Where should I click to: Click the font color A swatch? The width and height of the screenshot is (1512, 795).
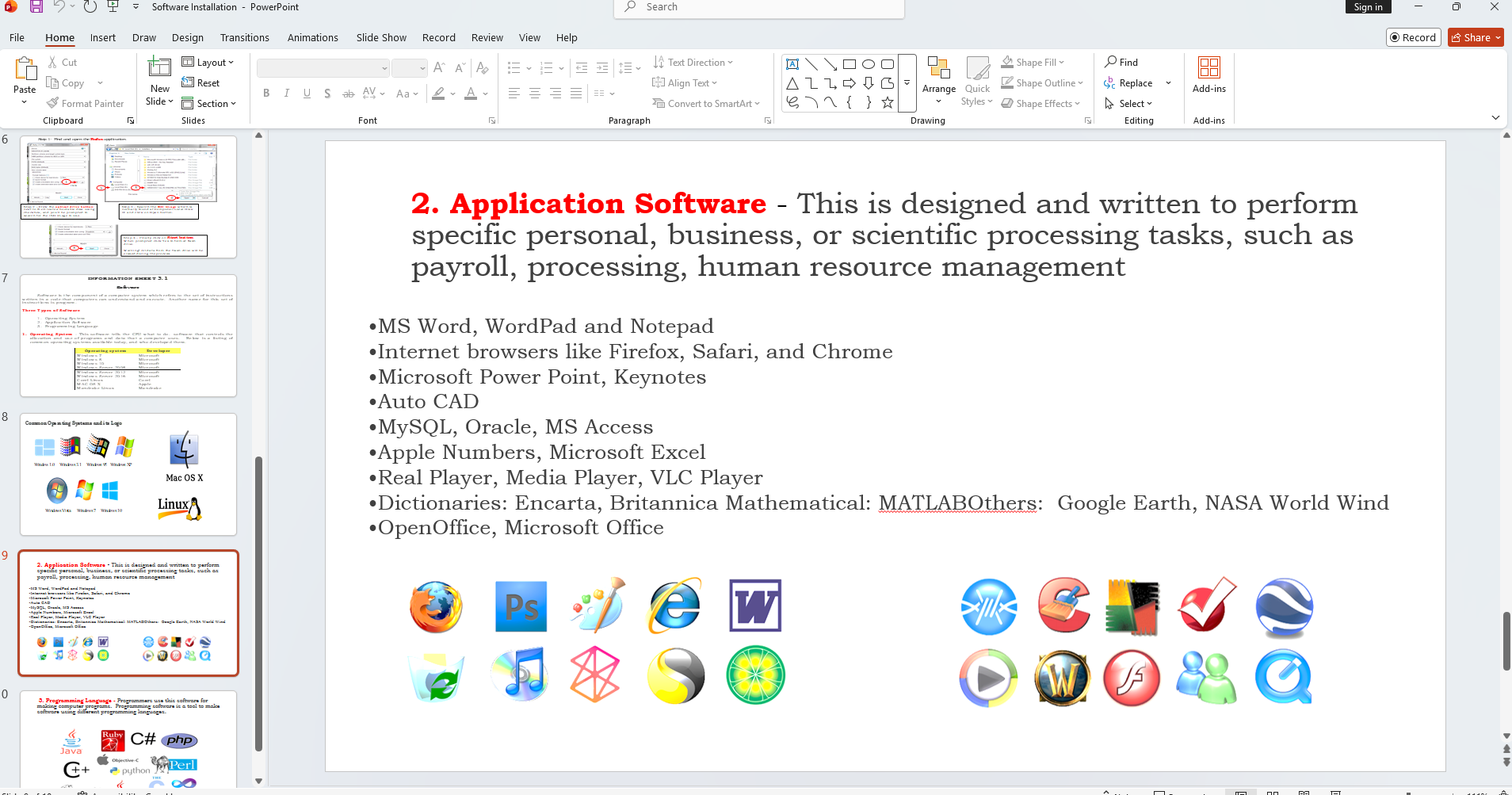[471, 94]
